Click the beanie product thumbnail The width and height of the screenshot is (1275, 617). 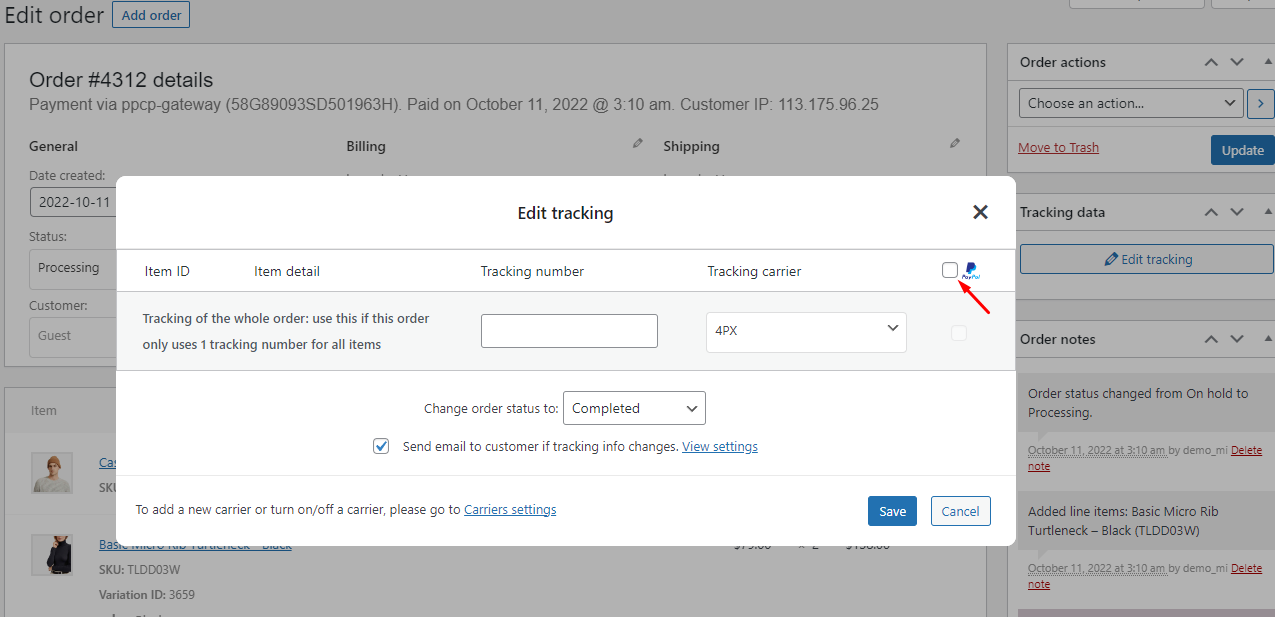(x=52, y=472)
